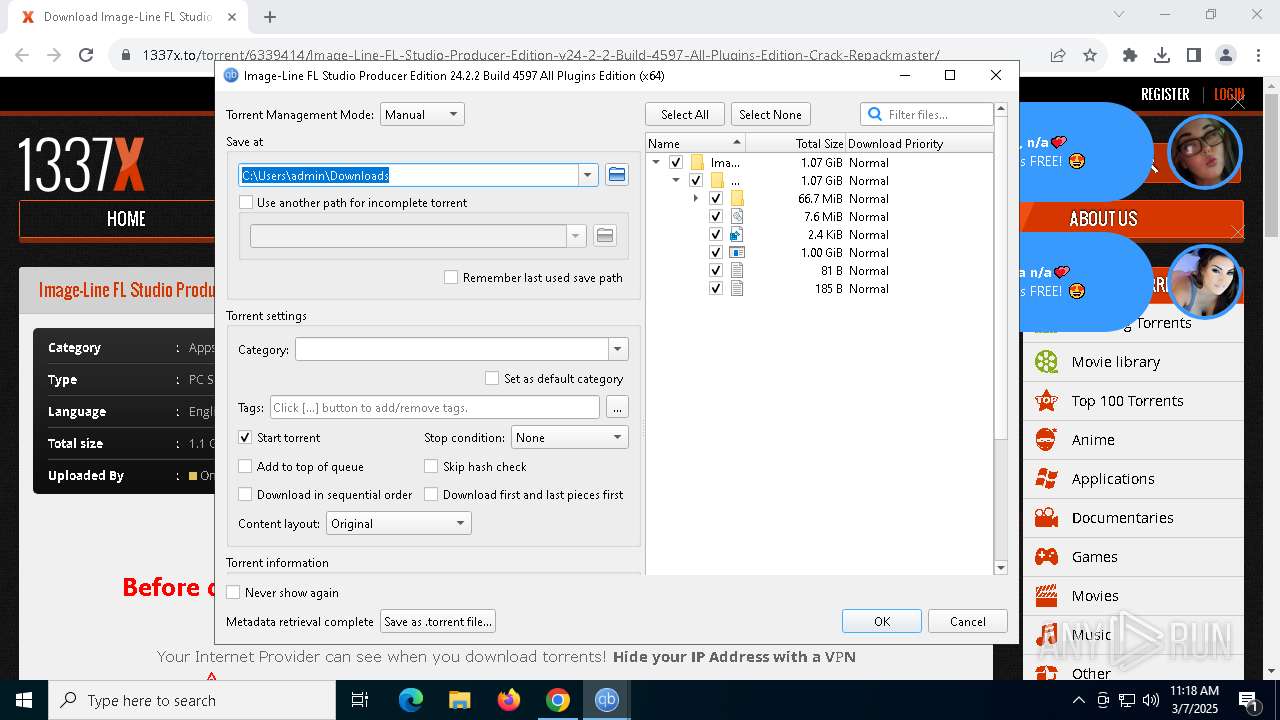Viewport: 1280px width, 720px height.
Task: Open the Category dropdown
Action: [x=617, y=350]
